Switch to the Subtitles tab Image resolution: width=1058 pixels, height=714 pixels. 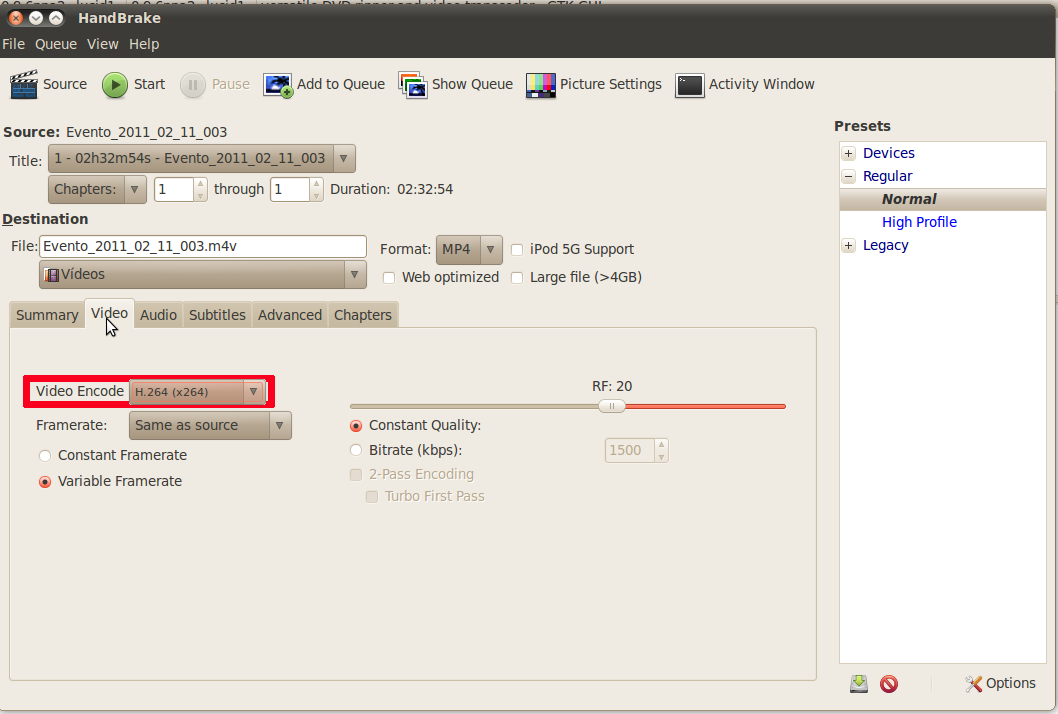pyautogui.click(x=217, y=315)
